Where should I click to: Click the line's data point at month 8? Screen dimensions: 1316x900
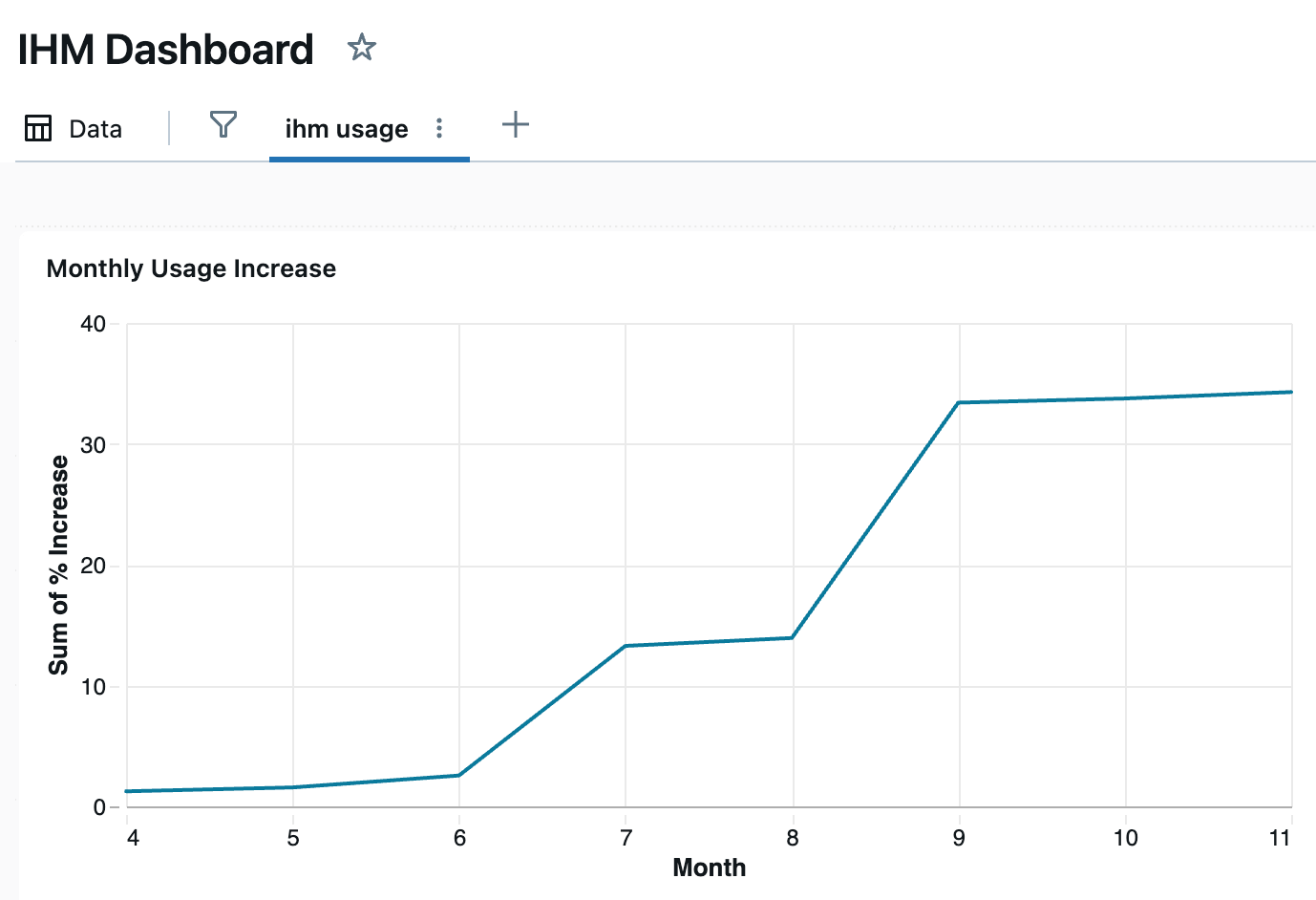pos(793,637)
